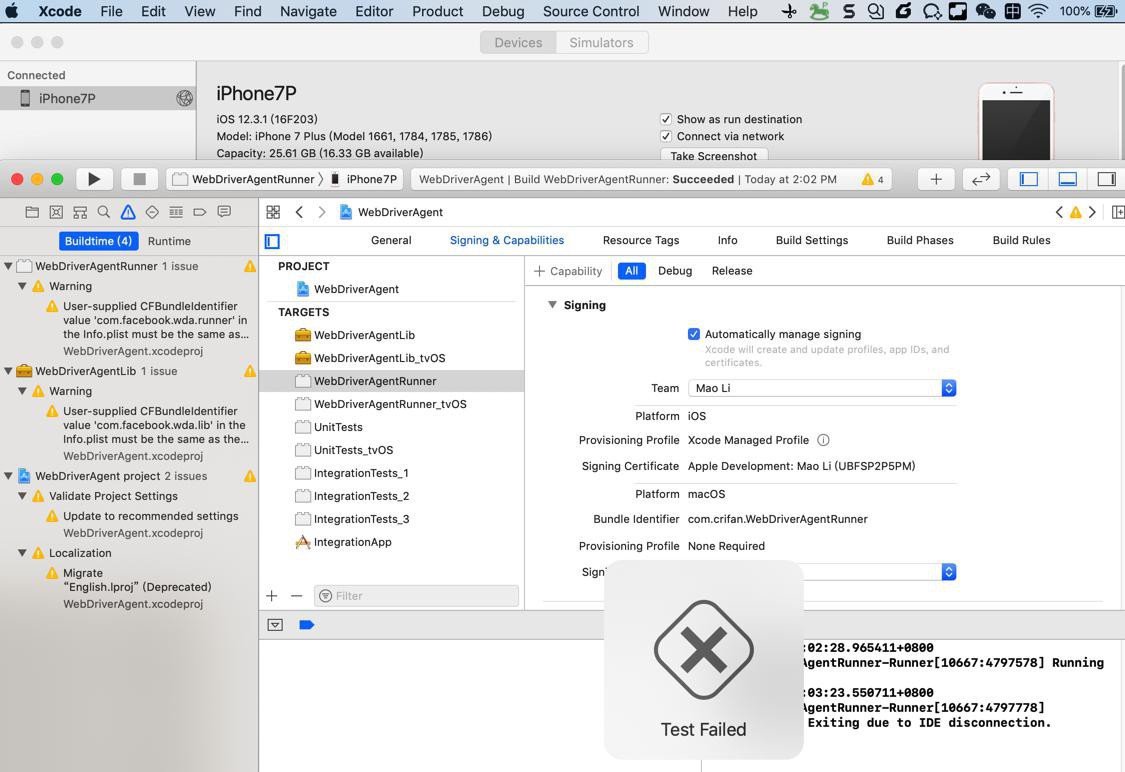Screen dimensions: 1125x772
Task: Toggle the debug console hide button
Action: [x=276, y=625]
